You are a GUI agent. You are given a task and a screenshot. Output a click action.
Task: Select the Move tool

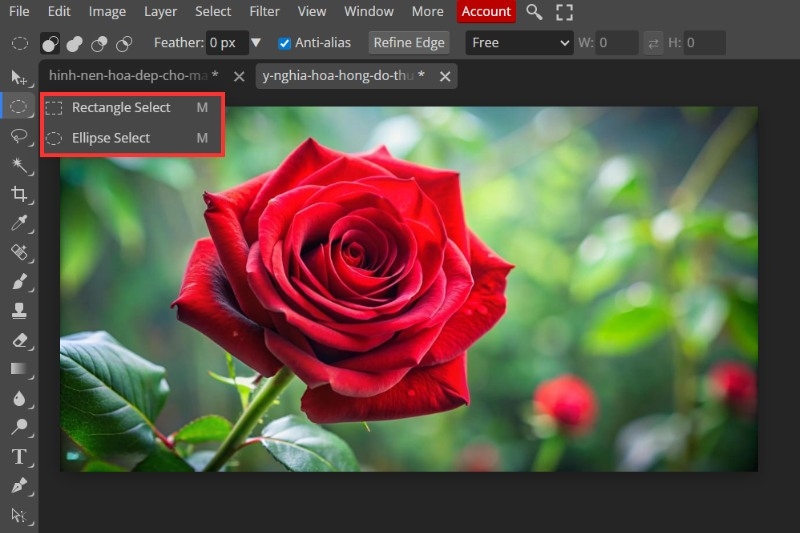click(19, 78)
